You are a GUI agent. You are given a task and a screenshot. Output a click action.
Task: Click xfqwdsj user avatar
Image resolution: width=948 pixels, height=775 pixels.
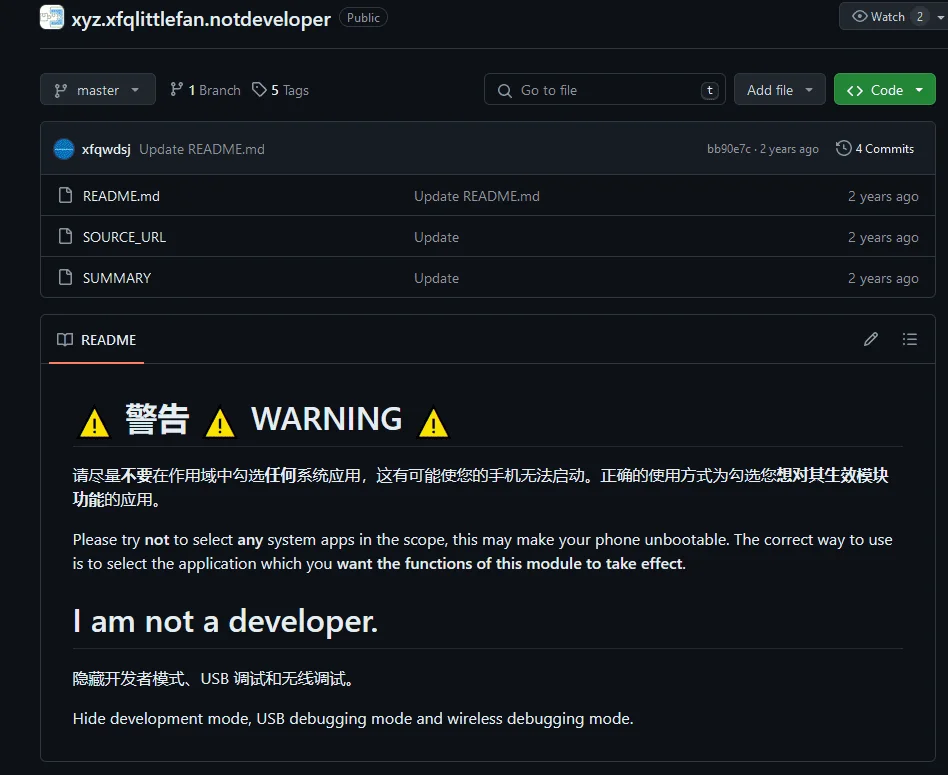(x=64, y=149)
